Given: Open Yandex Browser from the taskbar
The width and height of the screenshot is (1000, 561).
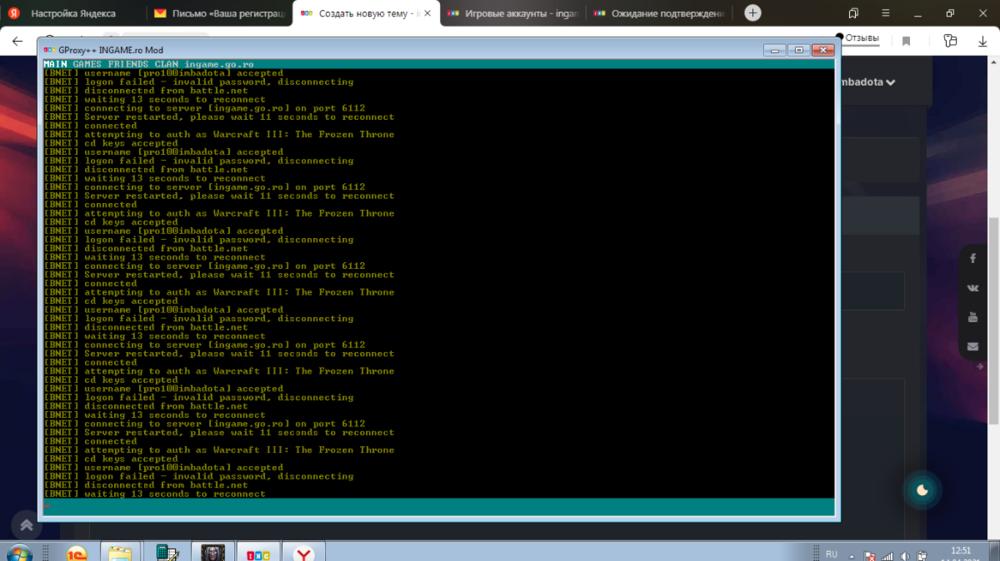Looking at the screenshot, I should coord(304,553).
